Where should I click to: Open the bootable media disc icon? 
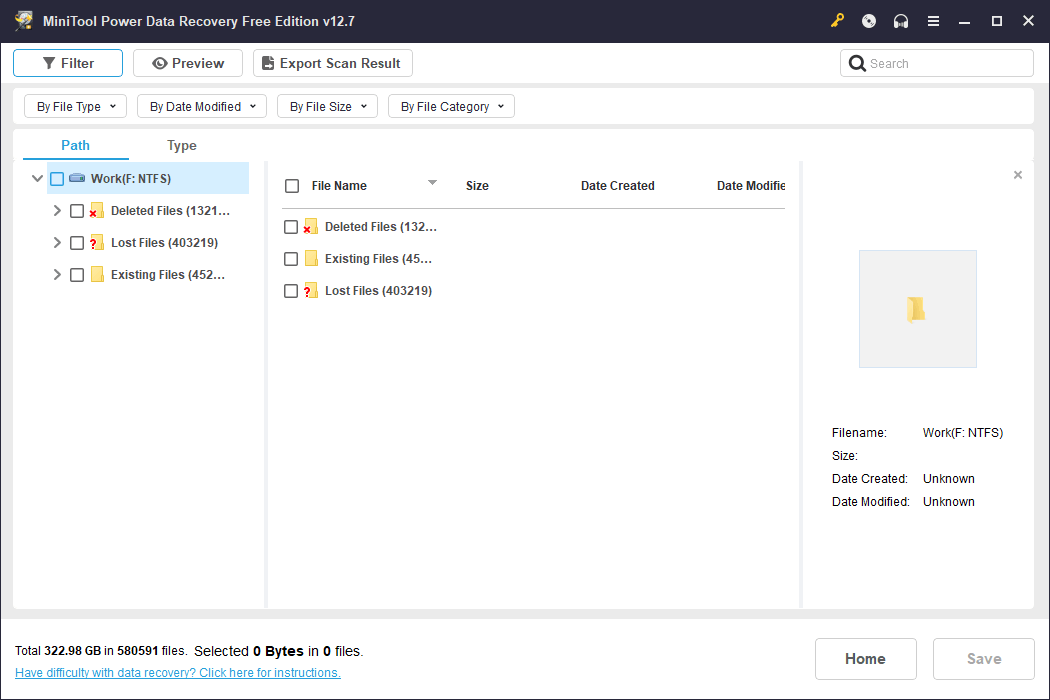(x=869, y=21)
